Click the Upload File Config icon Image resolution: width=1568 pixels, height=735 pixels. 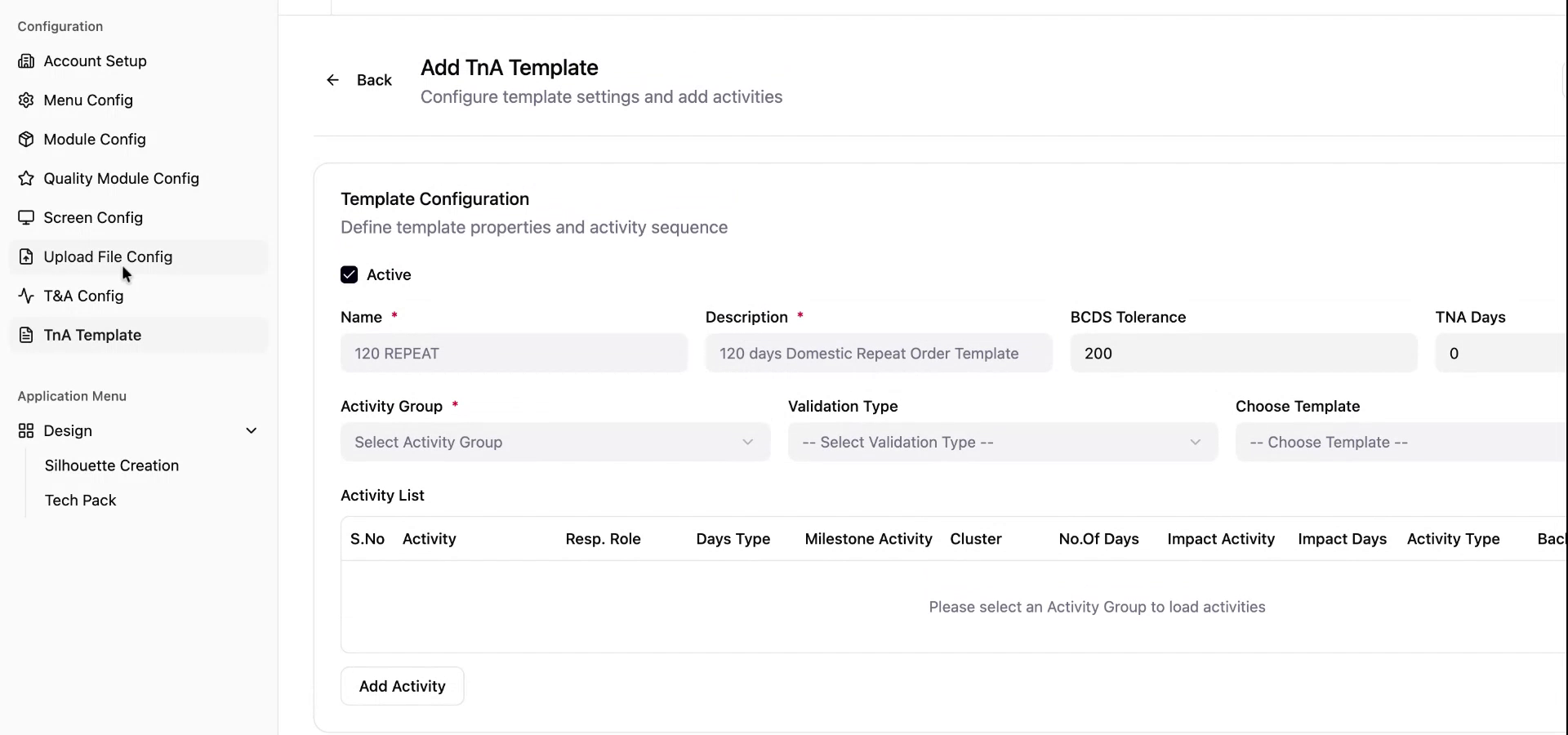pos(26,257)
